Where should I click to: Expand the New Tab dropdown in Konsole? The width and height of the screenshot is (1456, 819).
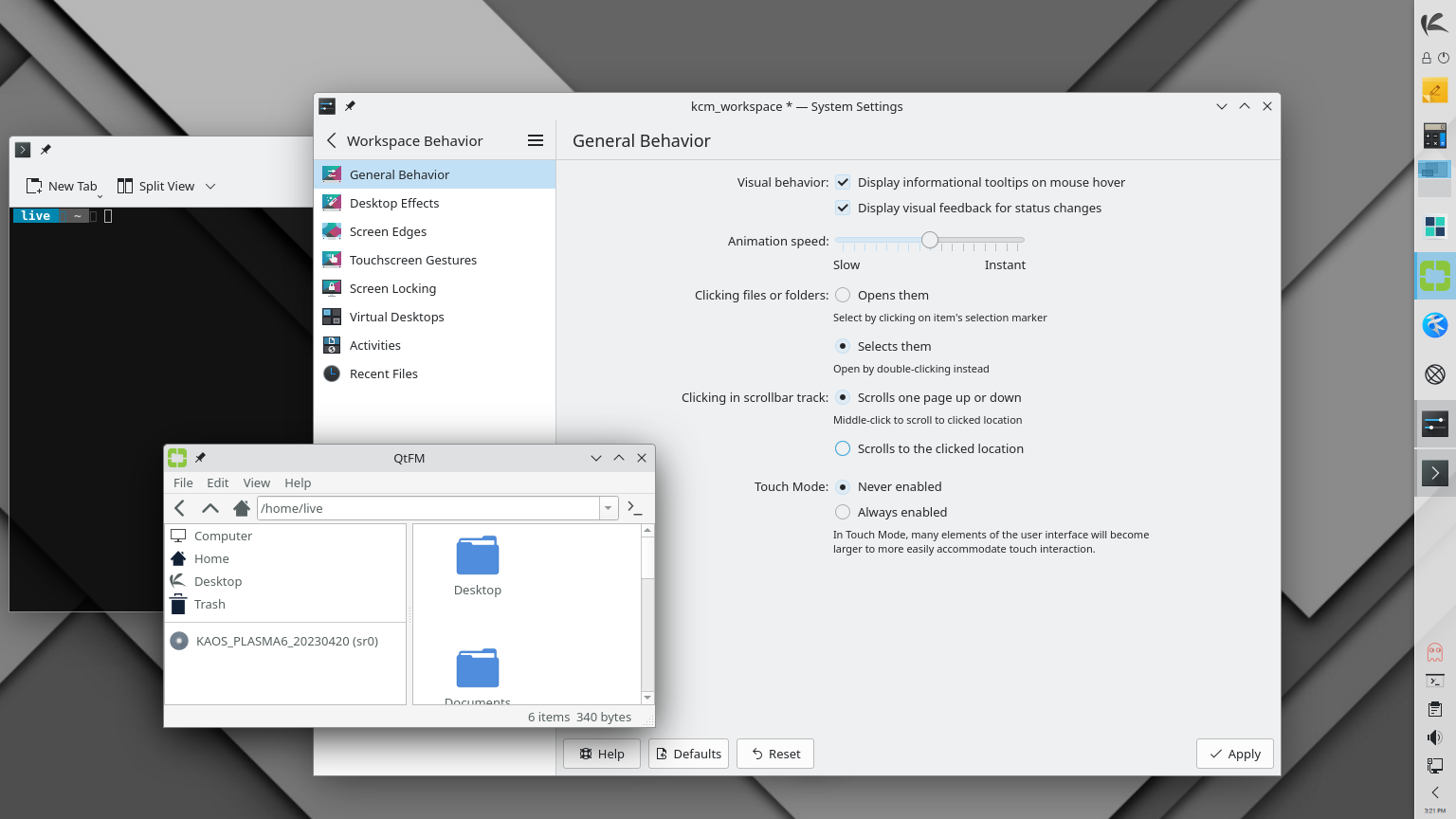click(x=100, y=195)
